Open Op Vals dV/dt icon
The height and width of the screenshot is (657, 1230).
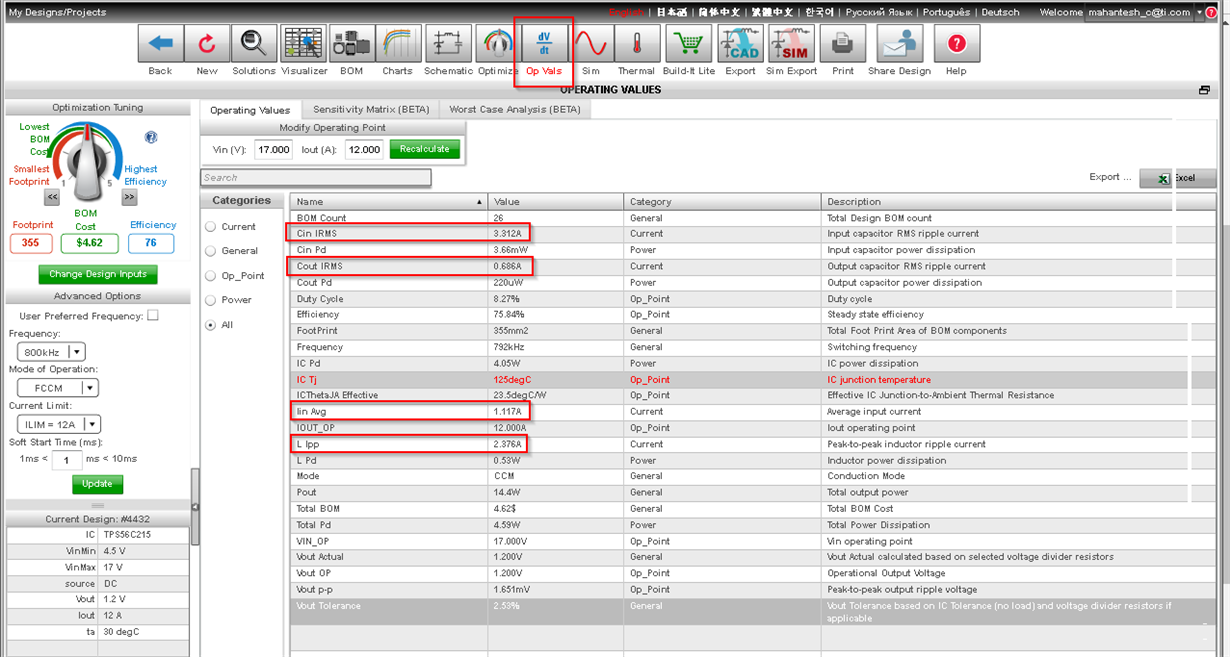click(x=545, y=44)
